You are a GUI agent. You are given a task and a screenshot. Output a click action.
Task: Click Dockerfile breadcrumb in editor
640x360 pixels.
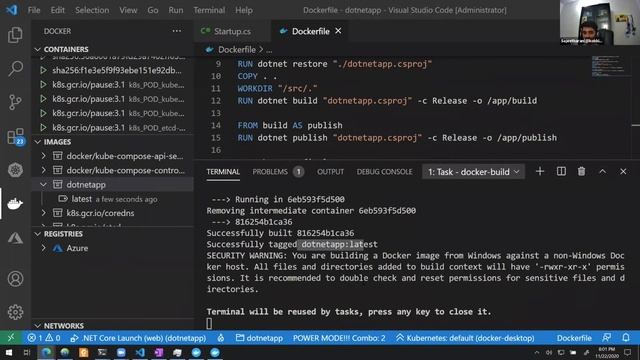click(237, 50)
